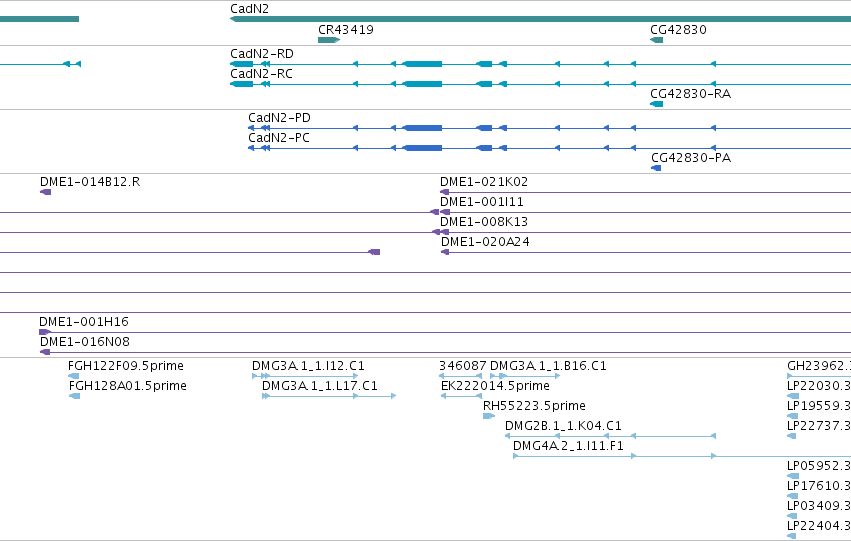
Task: Click the LP17610 EST label
Action: [819, 486]
